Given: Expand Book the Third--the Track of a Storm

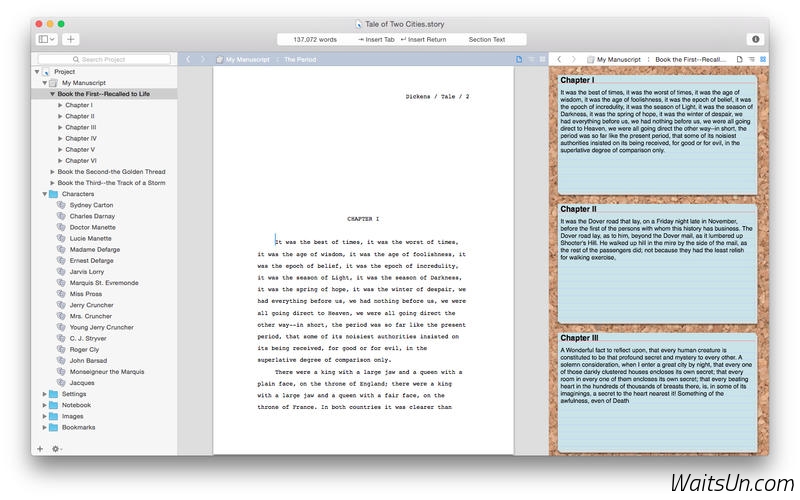Looking at the screenshot, I should pos(52,183).
